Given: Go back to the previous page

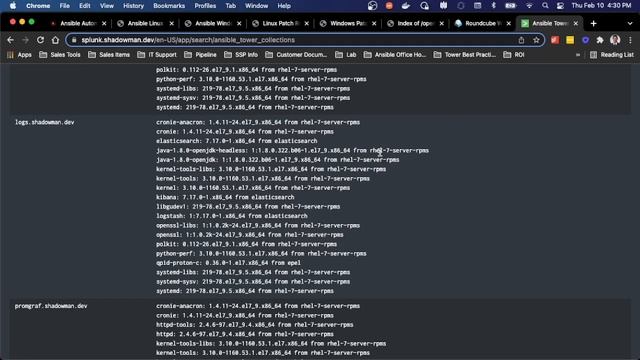Looking at the screenshot, I should point(11,40).
